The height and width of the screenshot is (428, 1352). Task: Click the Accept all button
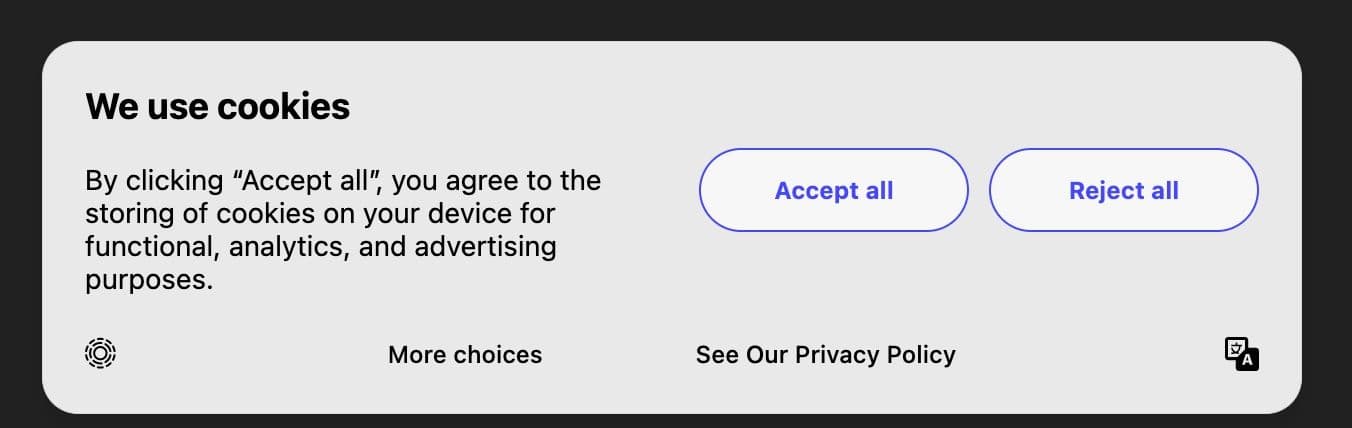(x=833, y=190)
